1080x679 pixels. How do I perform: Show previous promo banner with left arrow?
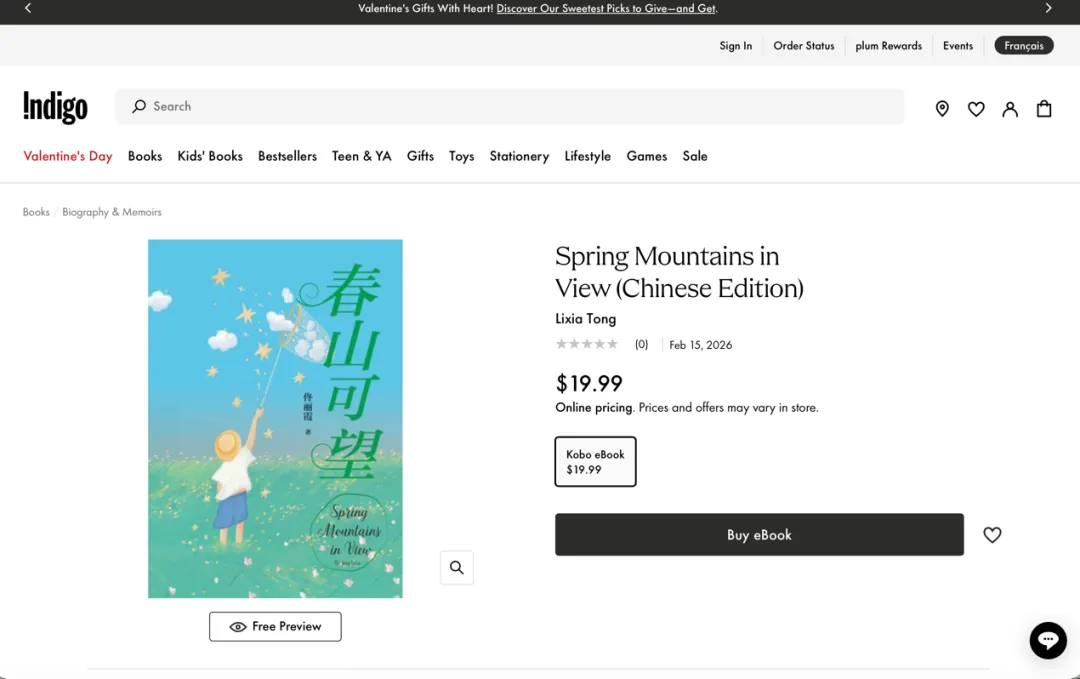(x=28, y=9)
